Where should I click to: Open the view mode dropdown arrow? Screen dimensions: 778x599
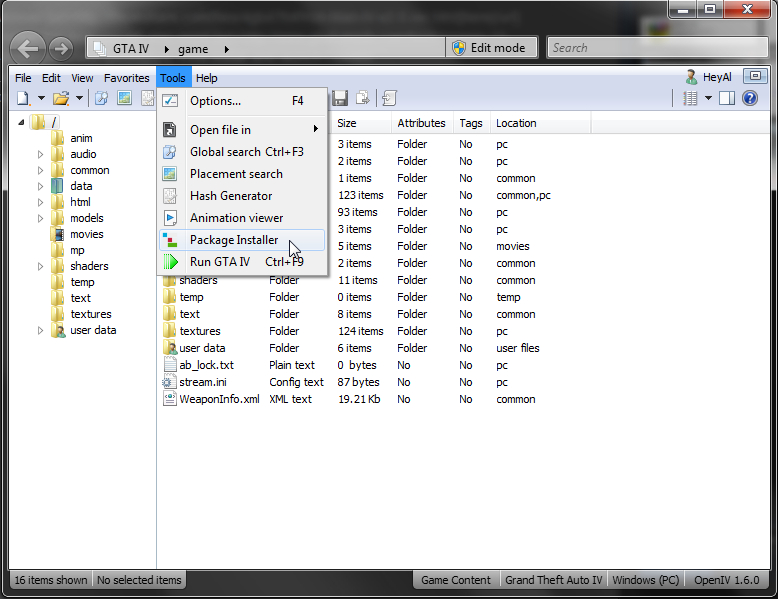tap(708, 98)
